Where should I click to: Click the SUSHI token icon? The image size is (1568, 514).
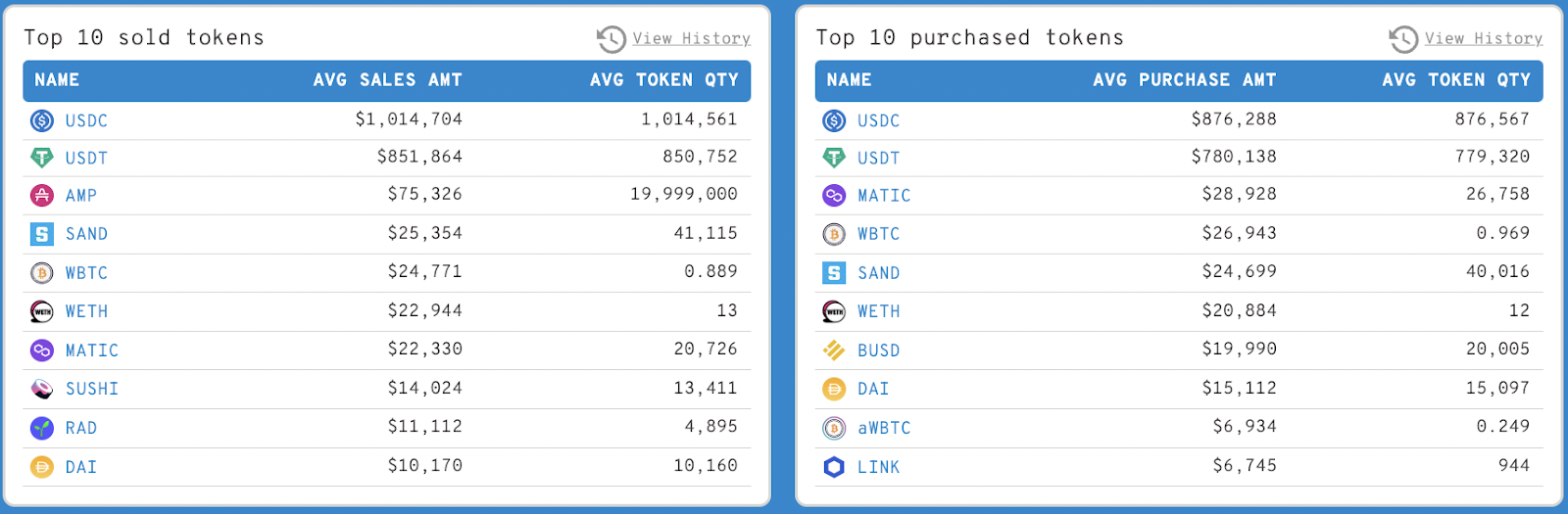tap(42, 389)
